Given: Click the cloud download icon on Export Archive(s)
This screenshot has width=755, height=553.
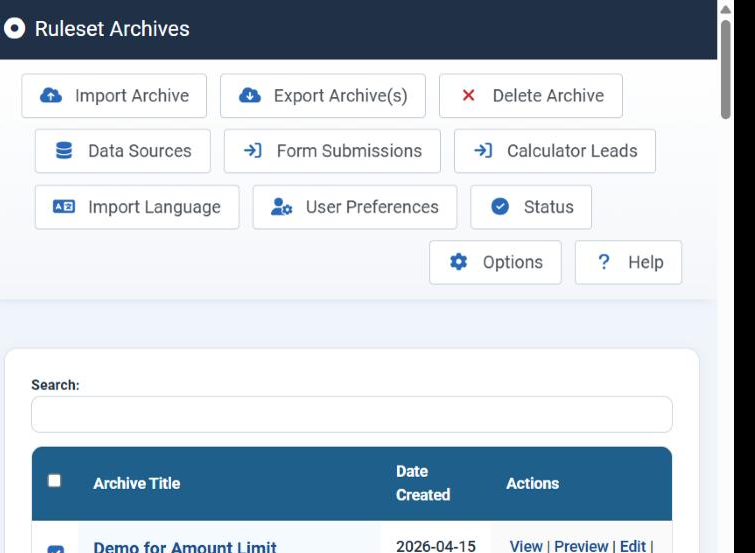Looking at the screenshot, I should 250,95.
